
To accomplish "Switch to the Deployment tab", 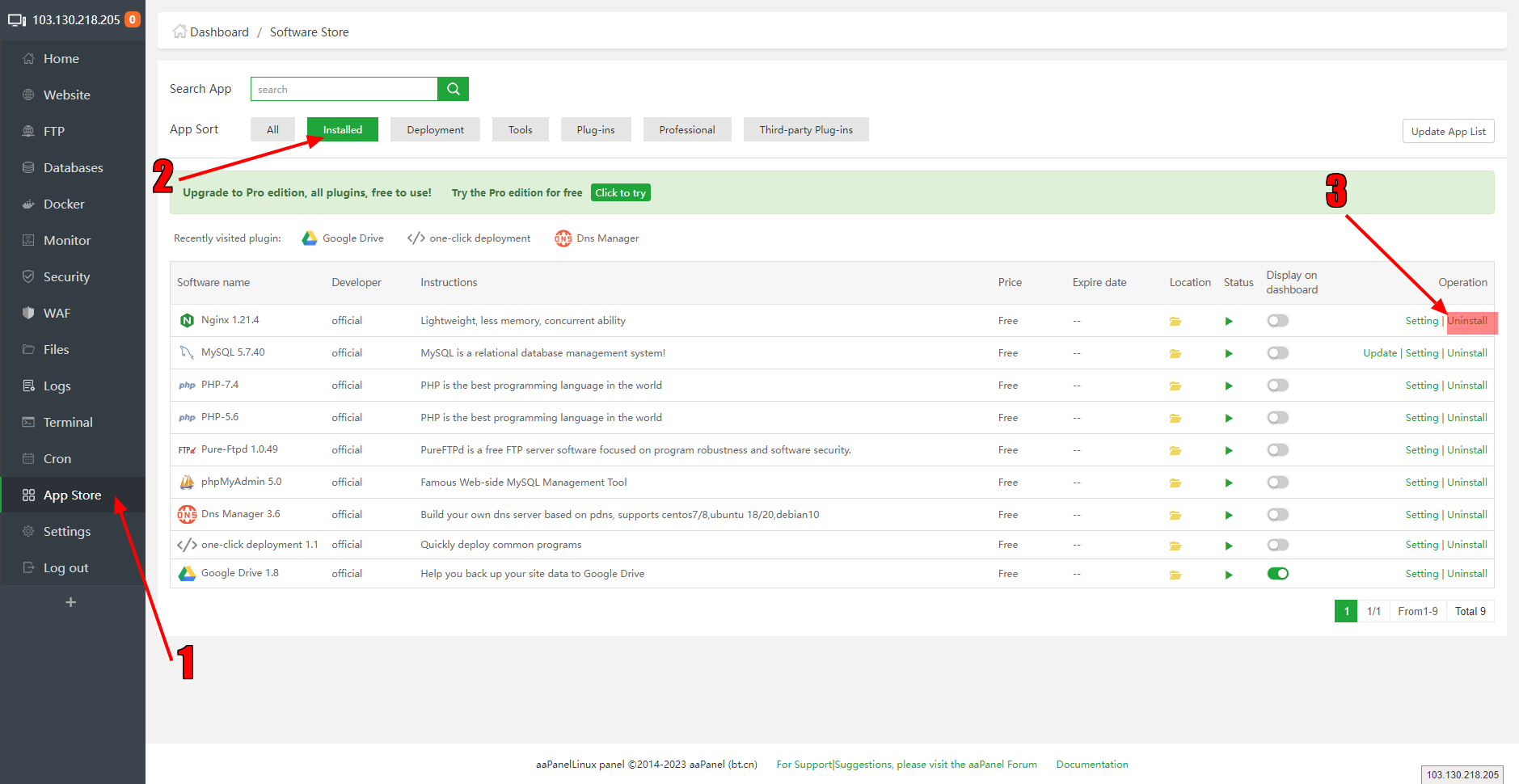I will pos(435,129).
